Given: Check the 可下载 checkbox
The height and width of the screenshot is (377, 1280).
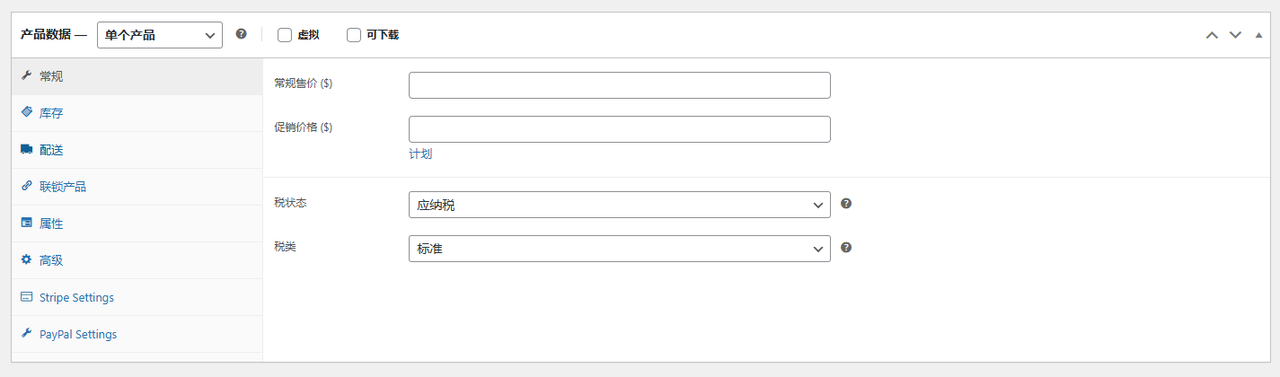Looking at the screenshot, I should (354, 35).
